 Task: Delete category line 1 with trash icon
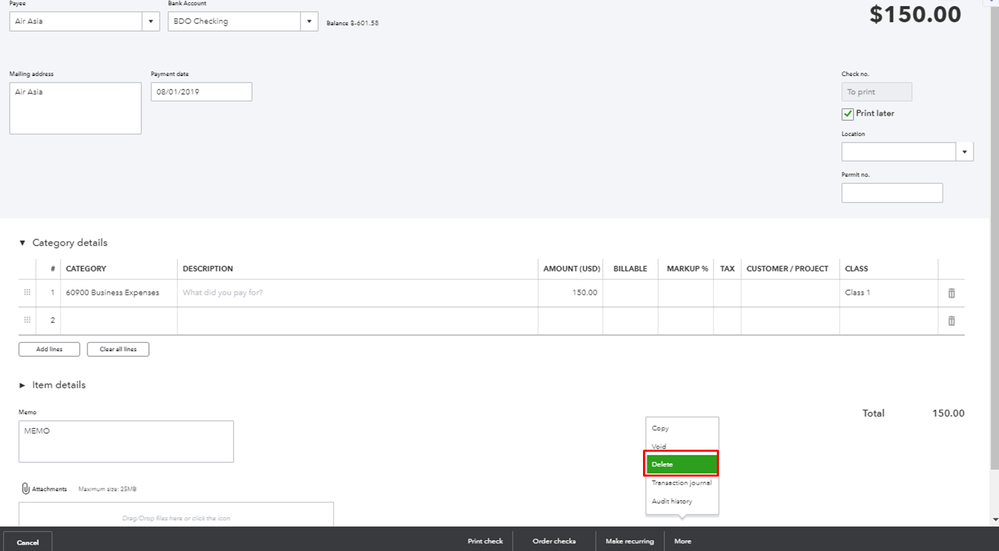click(x=951, y=293)
